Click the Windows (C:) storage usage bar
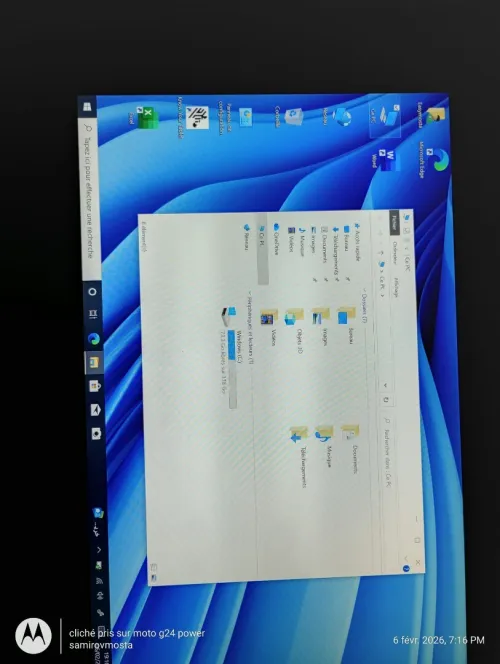This screenshot has height=664, width=500. (x=232, y=369)
